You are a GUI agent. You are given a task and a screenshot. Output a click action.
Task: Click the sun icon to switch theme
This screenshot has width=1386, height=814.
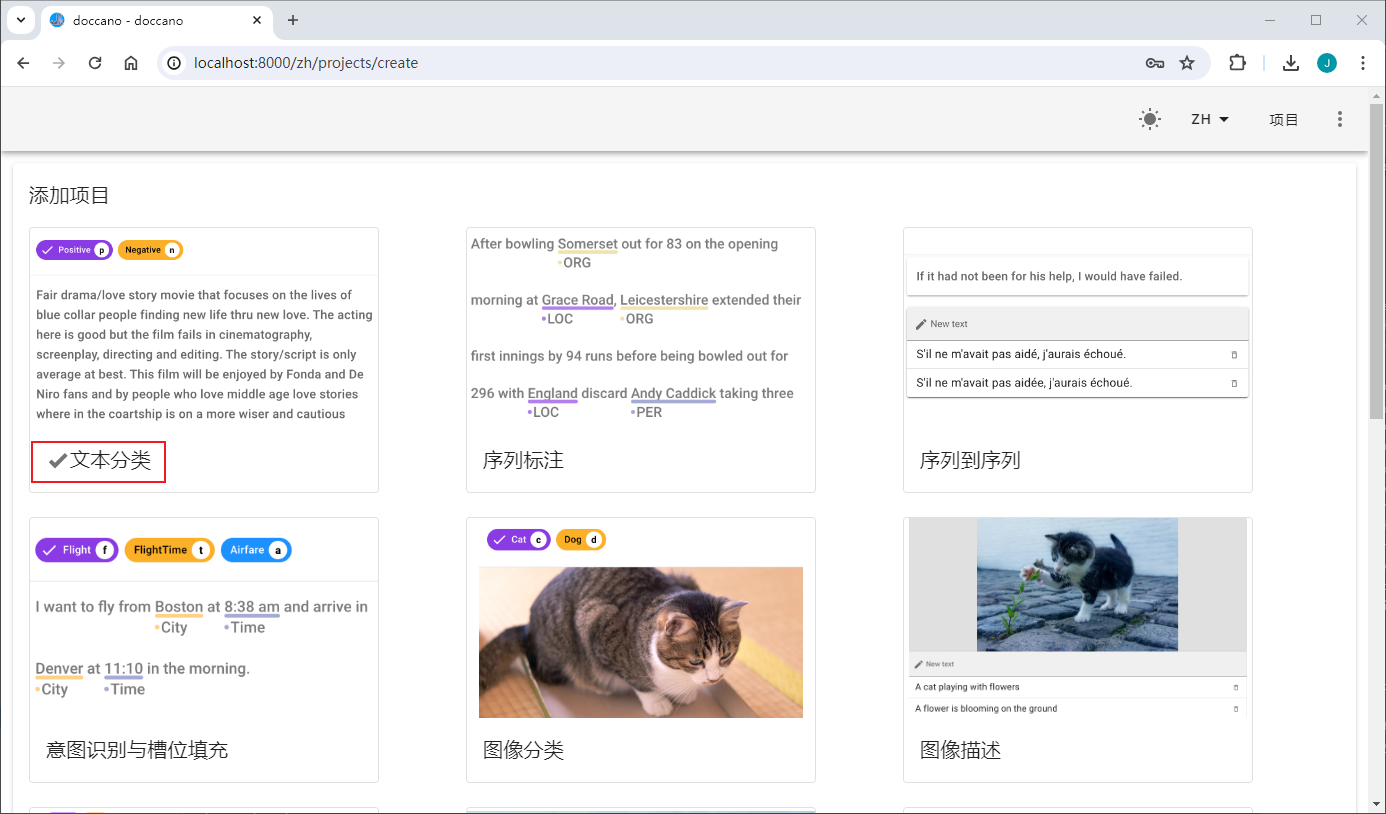1149,119
